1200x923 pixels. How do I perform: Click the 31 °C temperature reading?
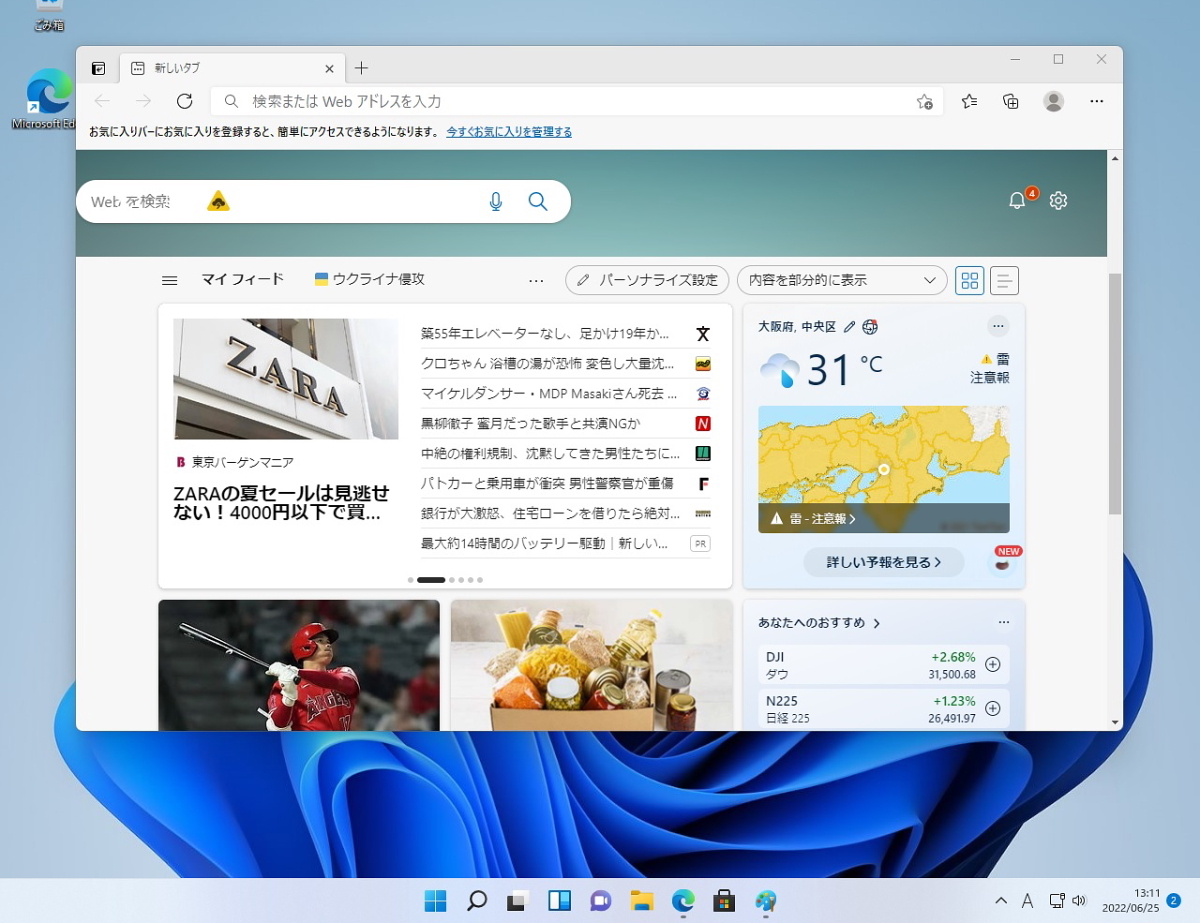(x=845, y=370)
